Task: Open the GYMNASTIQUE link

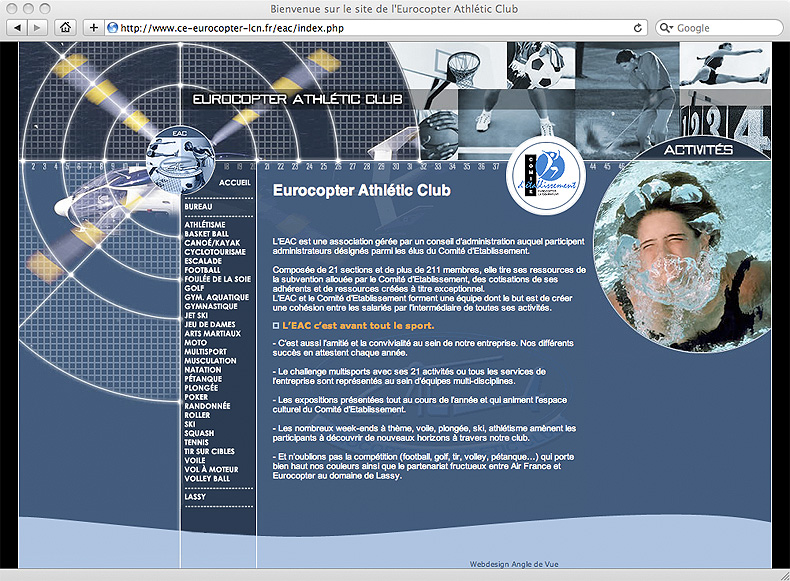Action: [x=211, y=306]
